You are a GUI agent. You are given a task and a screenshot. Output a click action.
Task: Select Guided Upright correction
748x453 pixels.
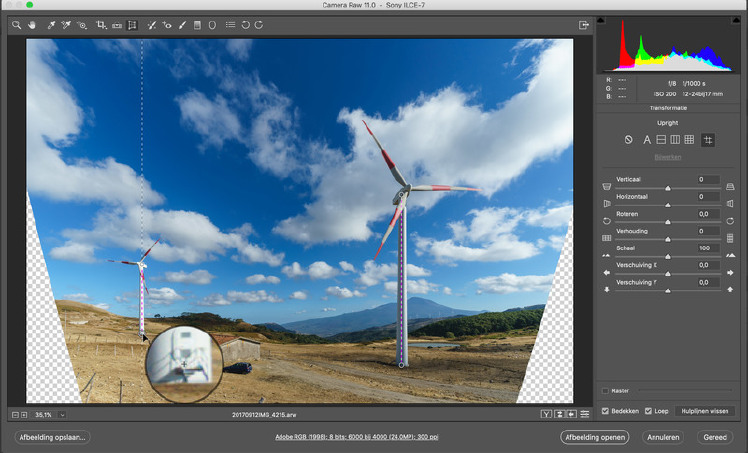pyautogui.click(x=708, y=140)
